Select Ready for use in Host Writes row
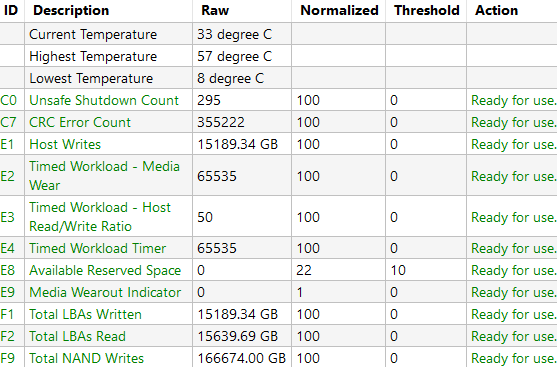 point(514,145)
